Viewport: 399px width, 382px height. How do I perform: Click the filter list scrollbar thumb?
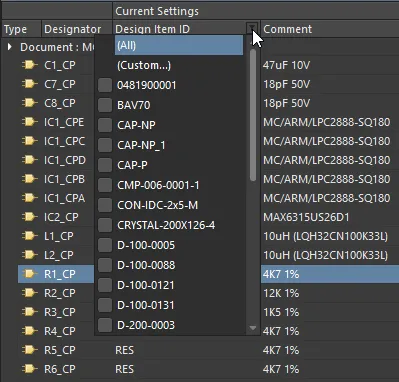(x=253, y=115)
